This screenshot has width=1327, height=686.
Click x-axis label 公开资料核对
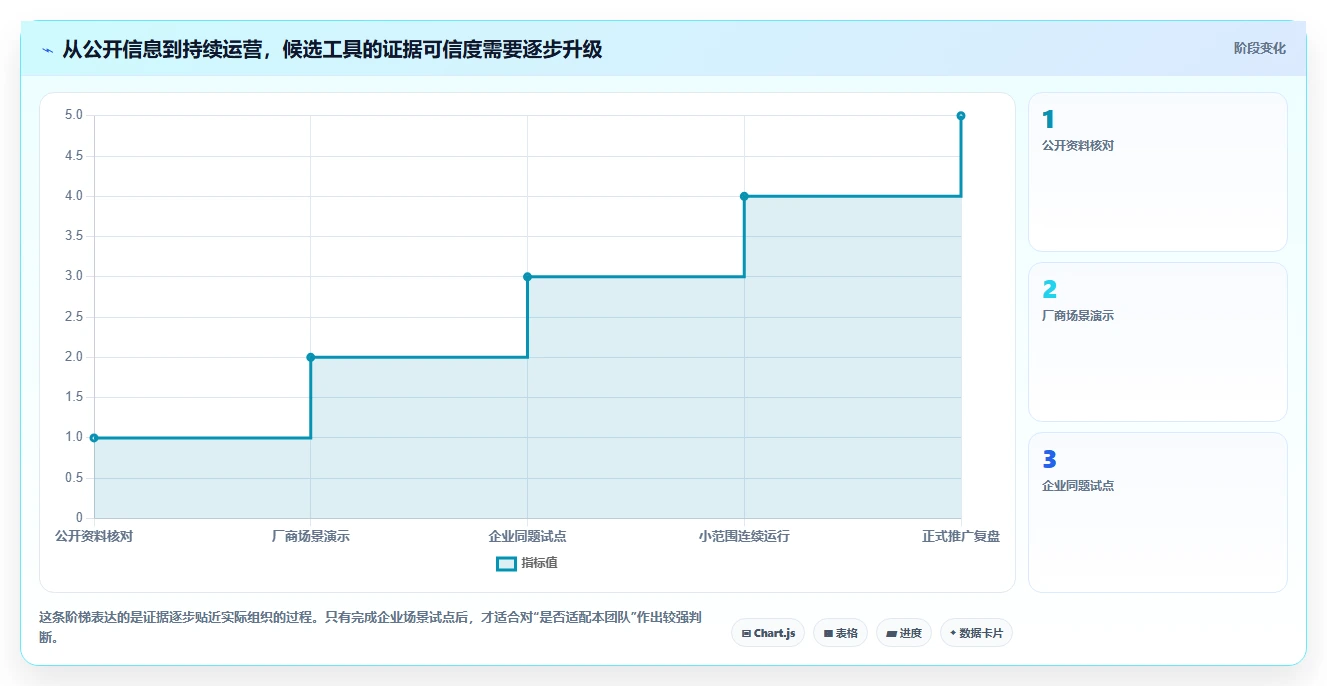click(94, 536)
